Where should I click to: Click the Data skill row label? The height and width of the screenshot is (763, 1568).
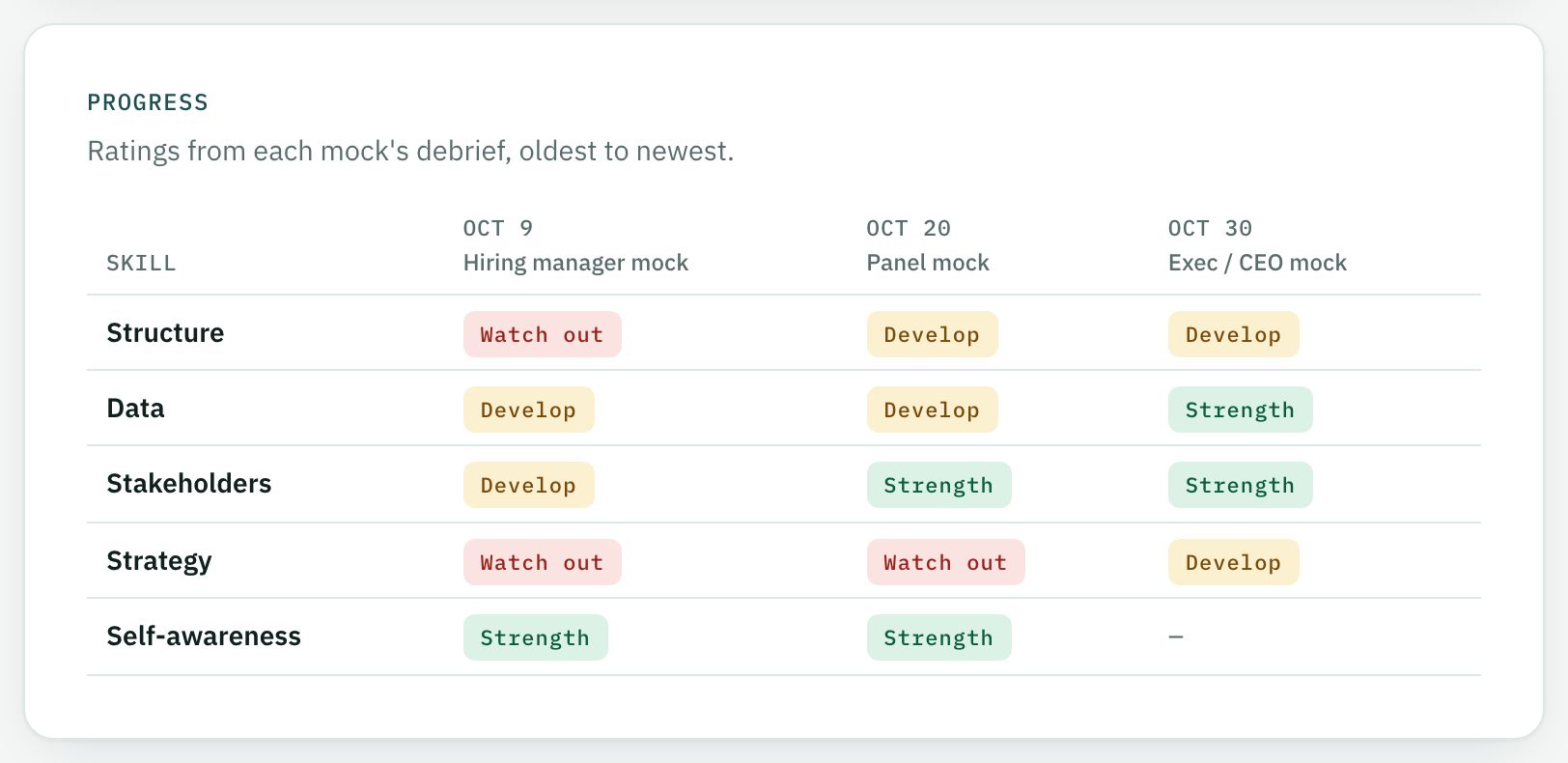point(135,409)
